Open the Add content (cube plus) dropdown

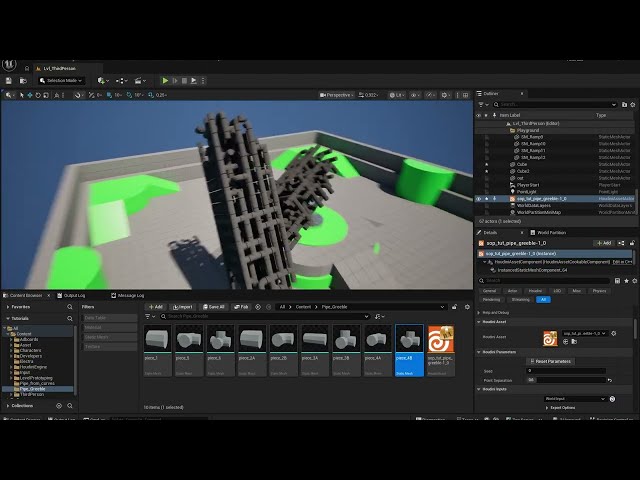pos(103,81)
